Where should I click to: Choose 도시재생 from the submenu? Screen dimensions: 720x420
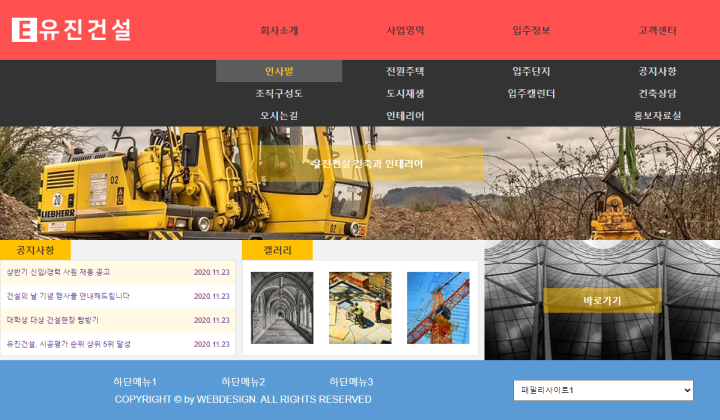(x=405, y=93)
